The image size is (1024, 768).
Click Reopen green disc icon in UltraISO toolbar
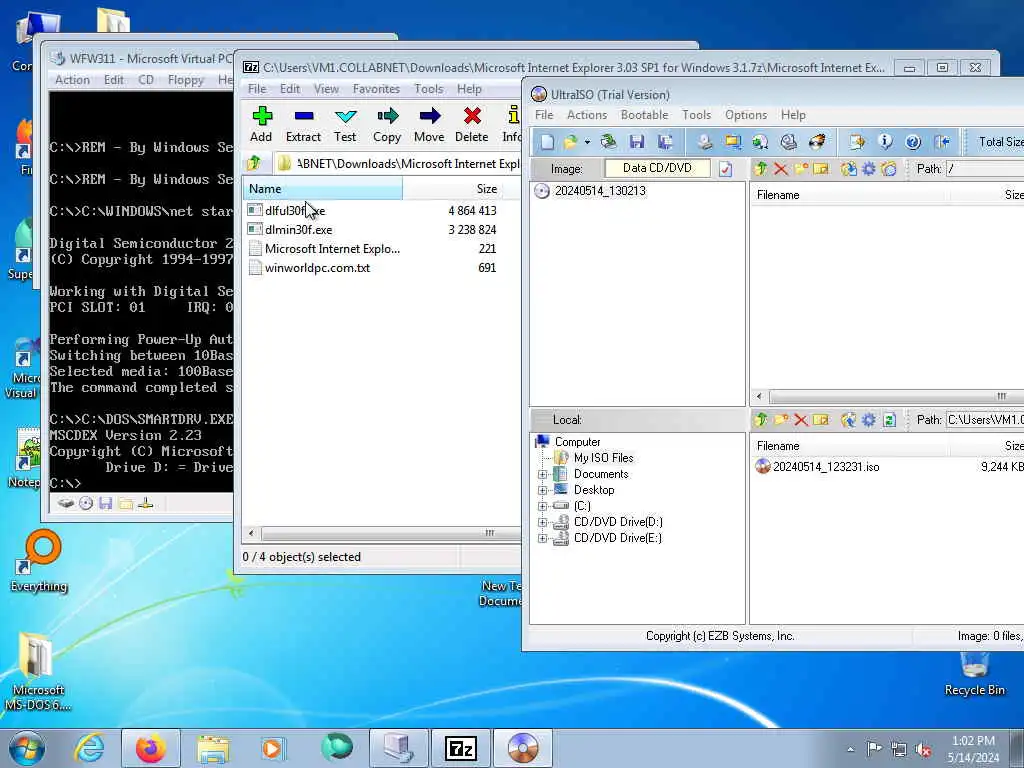(609, 142)
